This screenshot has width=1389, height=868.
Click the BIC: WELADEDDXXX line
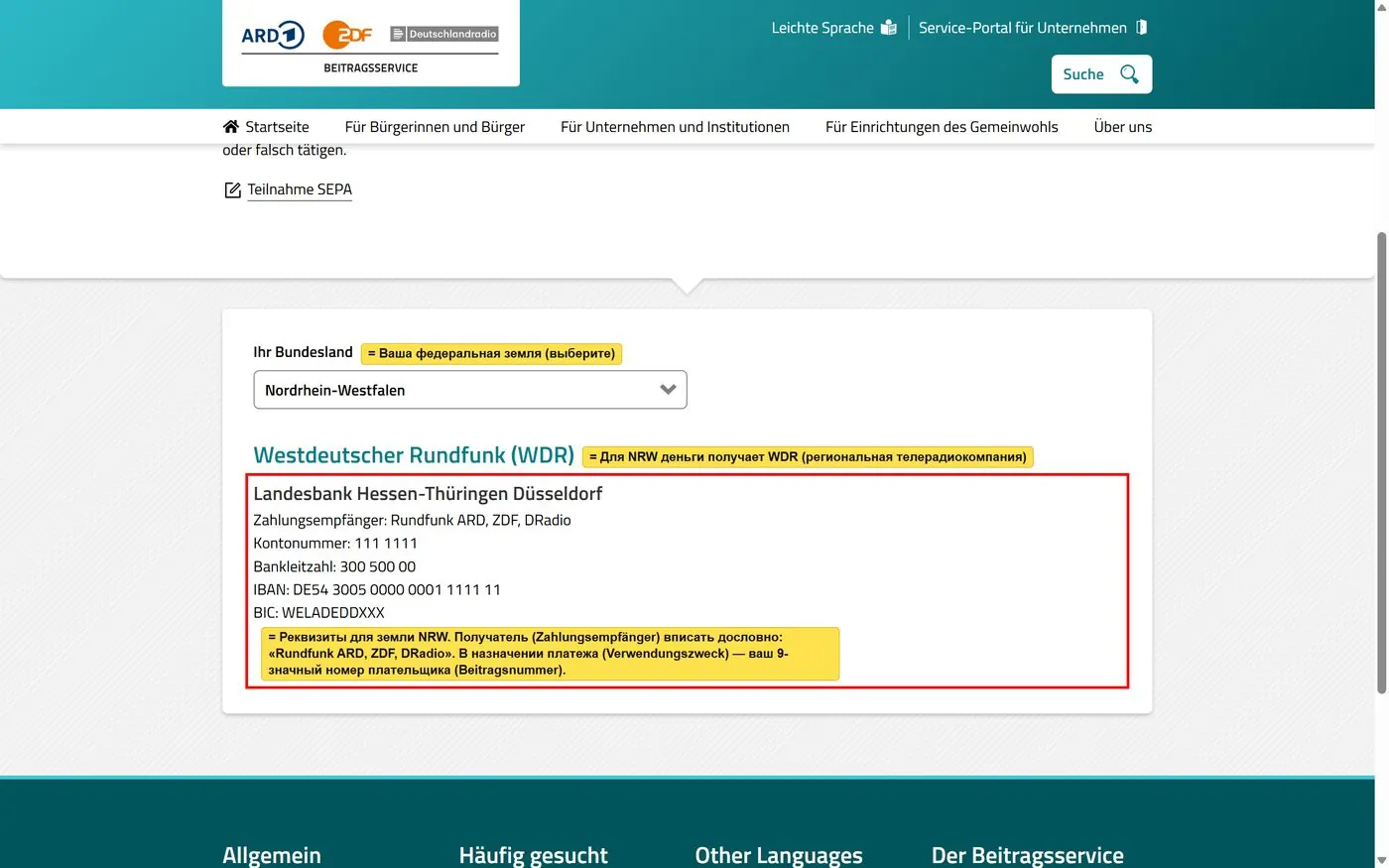coord(318,613)
